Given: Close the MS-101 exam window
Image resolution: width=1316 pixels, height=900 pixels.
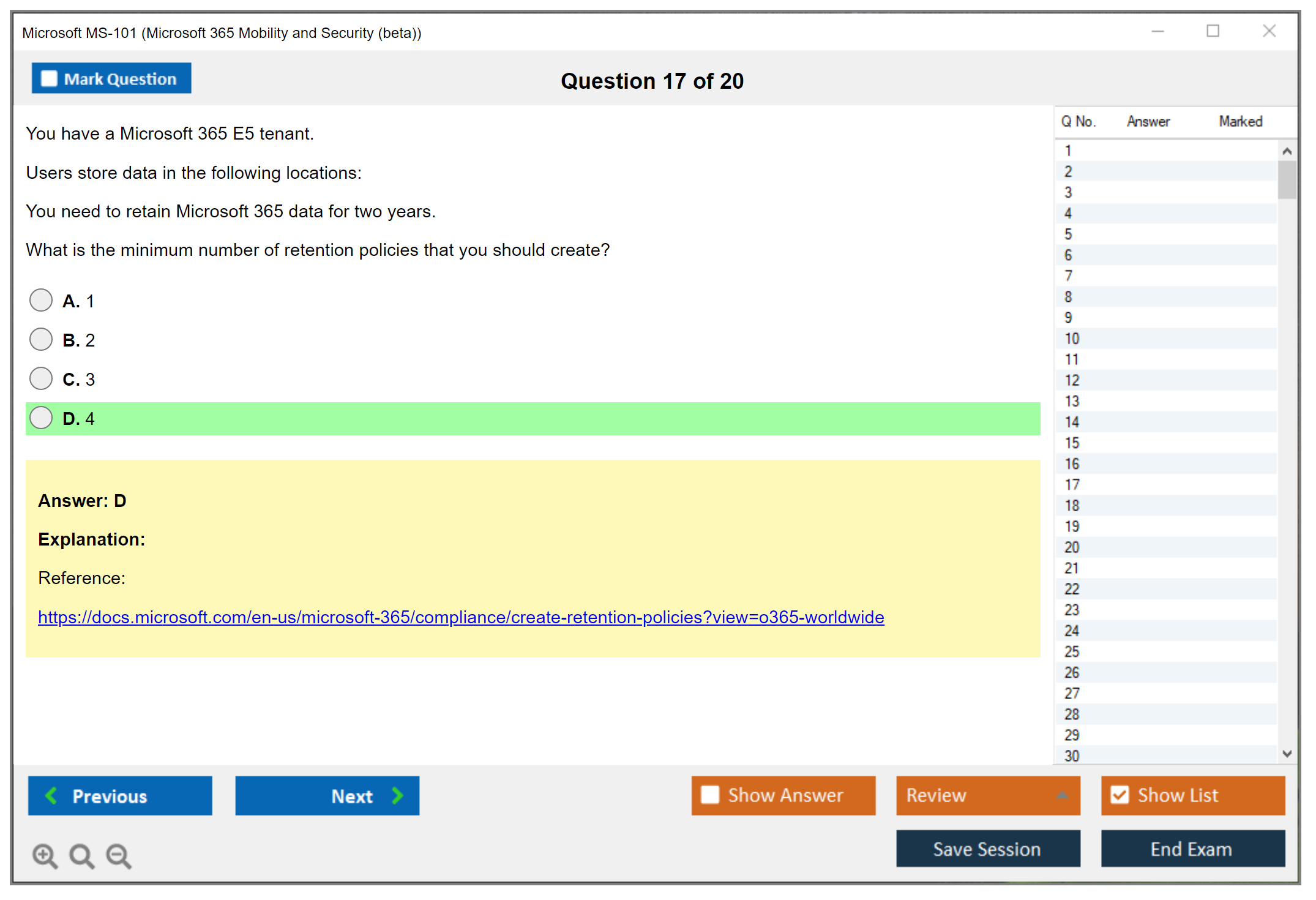Looking at the screenshot, I should click(x=1269, y=31).
